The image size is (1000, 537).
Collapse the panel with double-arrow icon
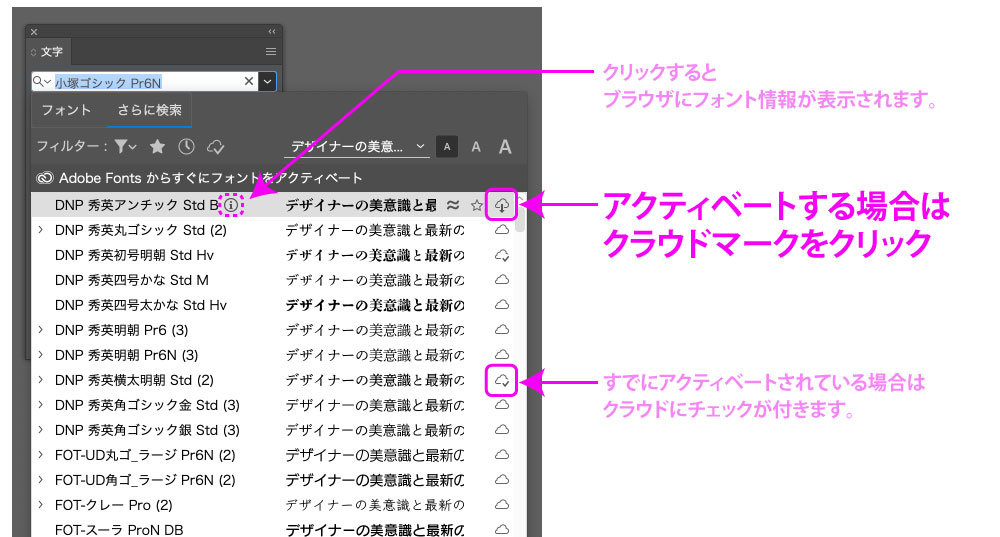point(272,31)
